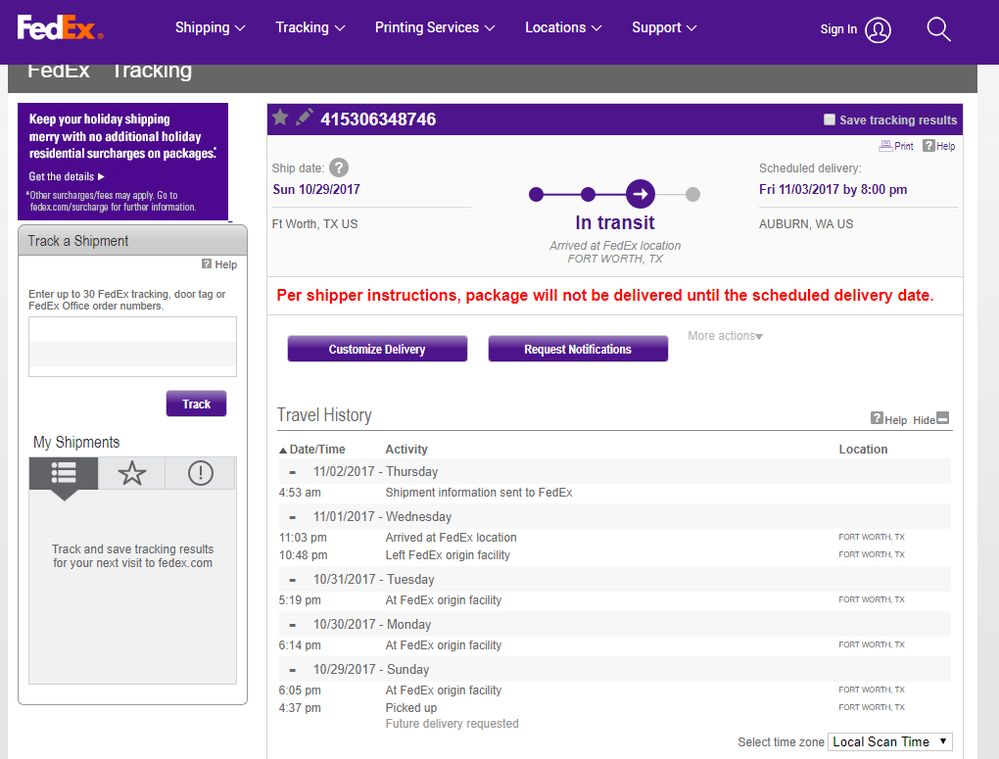This screenshot has width=999, height=759.
Task: Click the red shipper instructions notice
Action: 605,295
